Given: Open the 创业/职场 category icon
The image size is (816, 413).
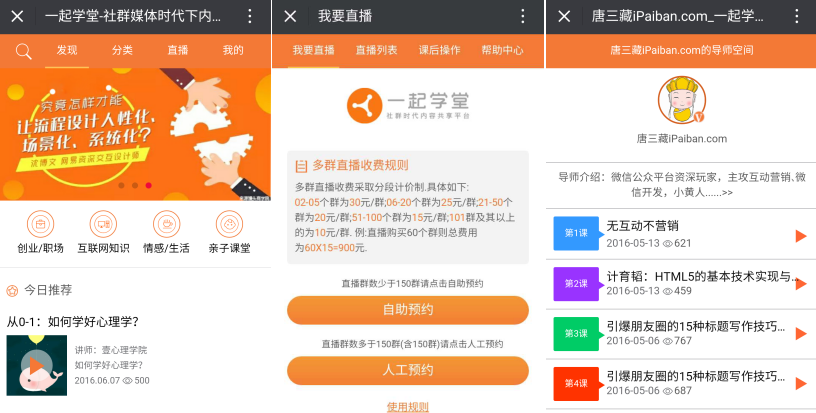Looking at the screenshot, I should pyautogui.click(x=41, y=224).
